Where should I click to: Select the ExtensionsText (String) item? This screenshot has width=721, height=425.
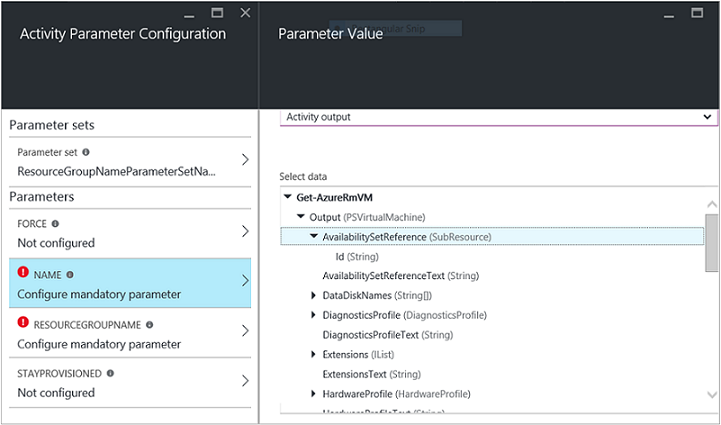(x=371, y=374)
